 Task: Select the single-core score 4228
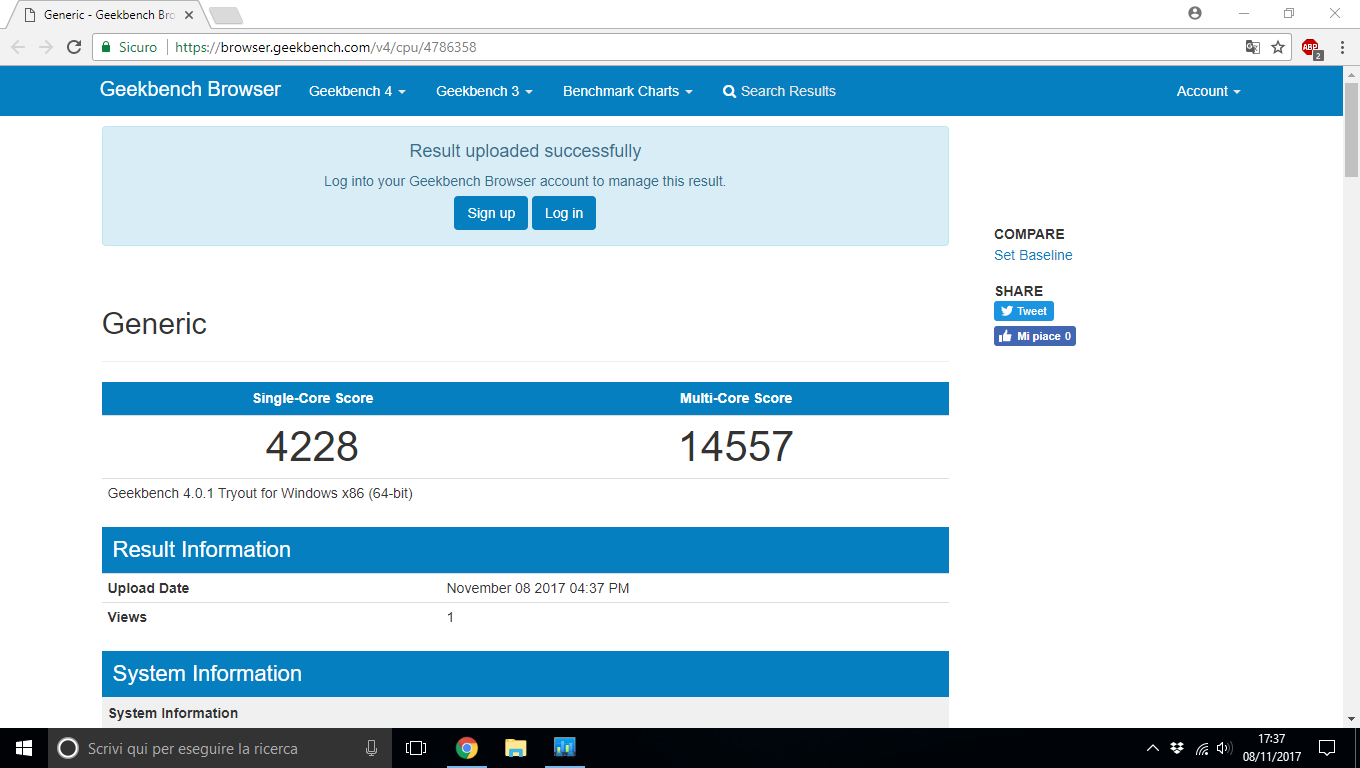[312, 446]
